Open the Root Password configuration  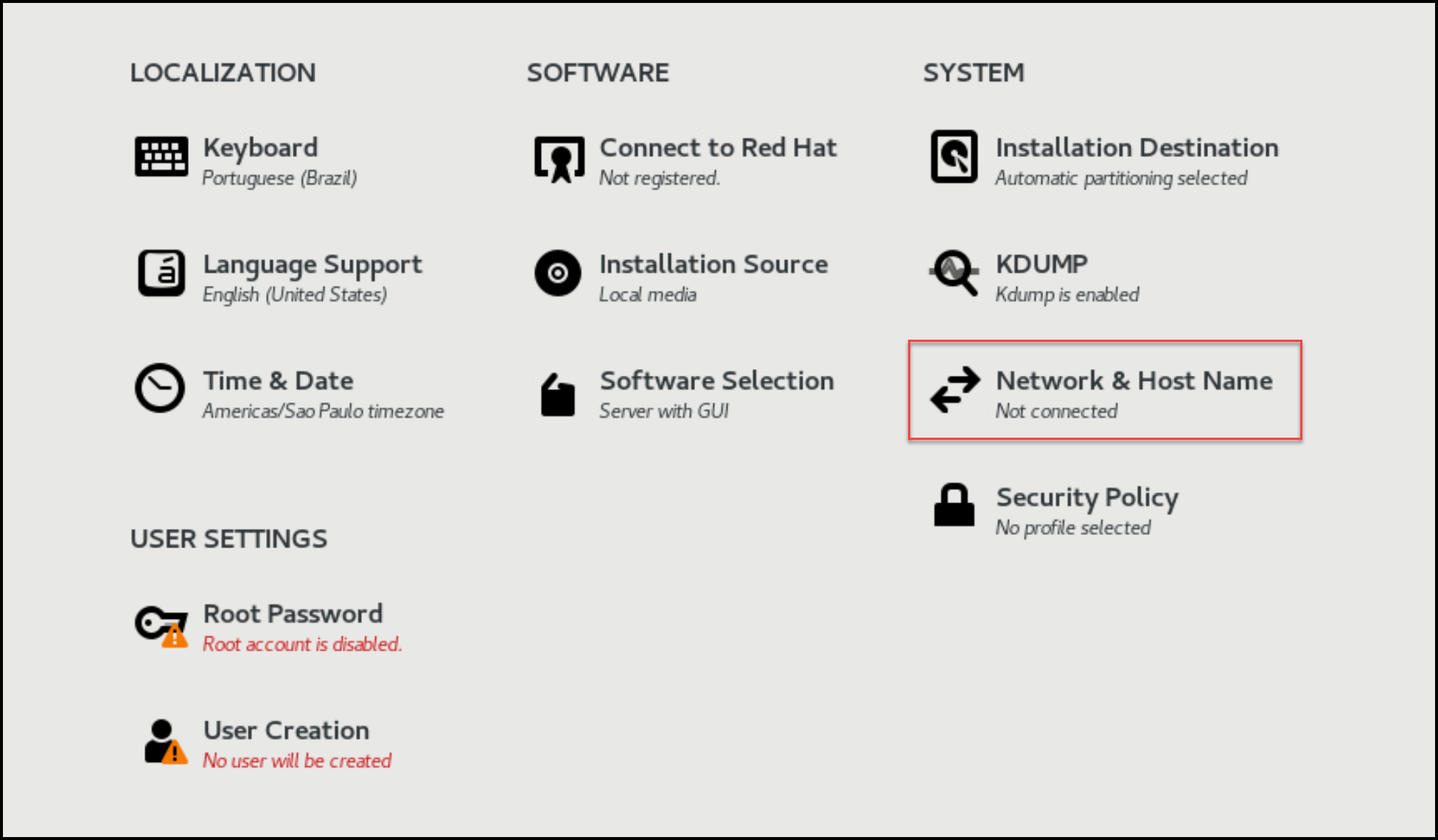(293, 614)
